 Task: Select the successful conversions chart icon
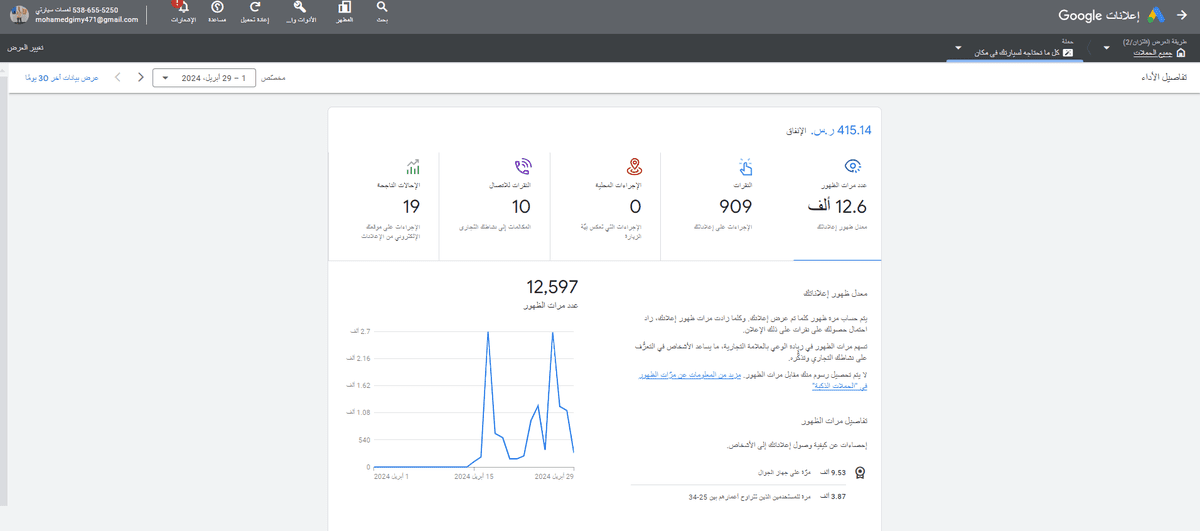(x=412, y=166)
